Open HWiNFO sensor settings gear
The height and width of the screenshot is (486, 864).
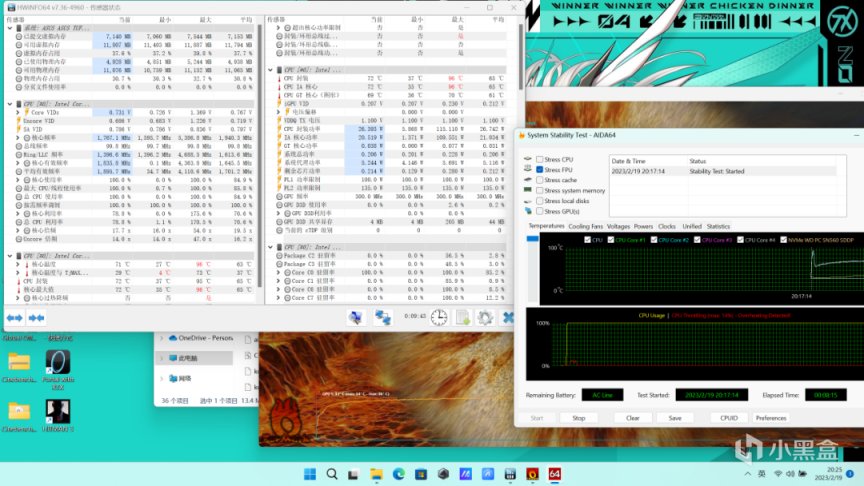(x=485, y=317)
